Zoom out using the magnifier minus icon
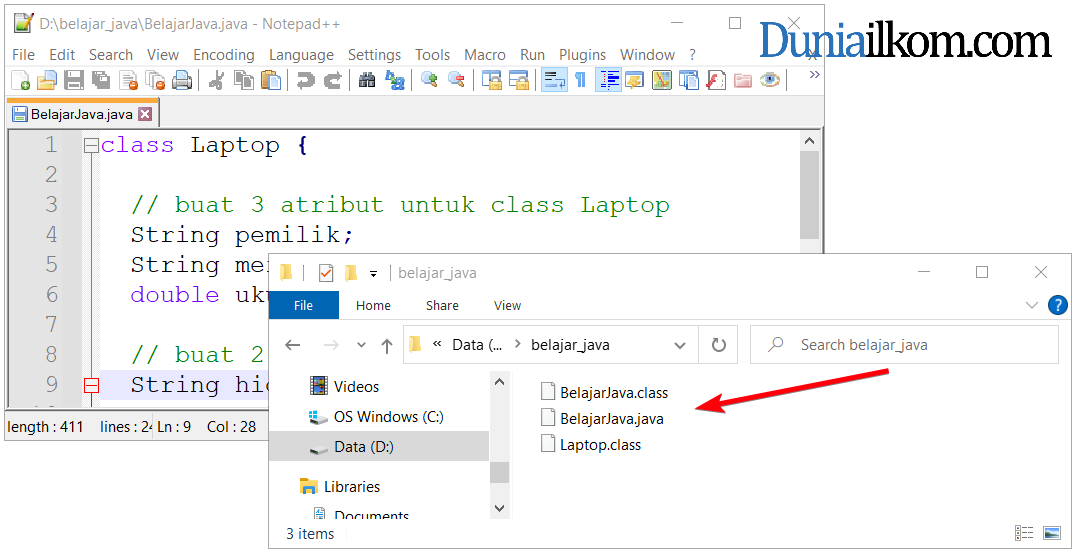 pyautogui.click(x=456, y=81)
